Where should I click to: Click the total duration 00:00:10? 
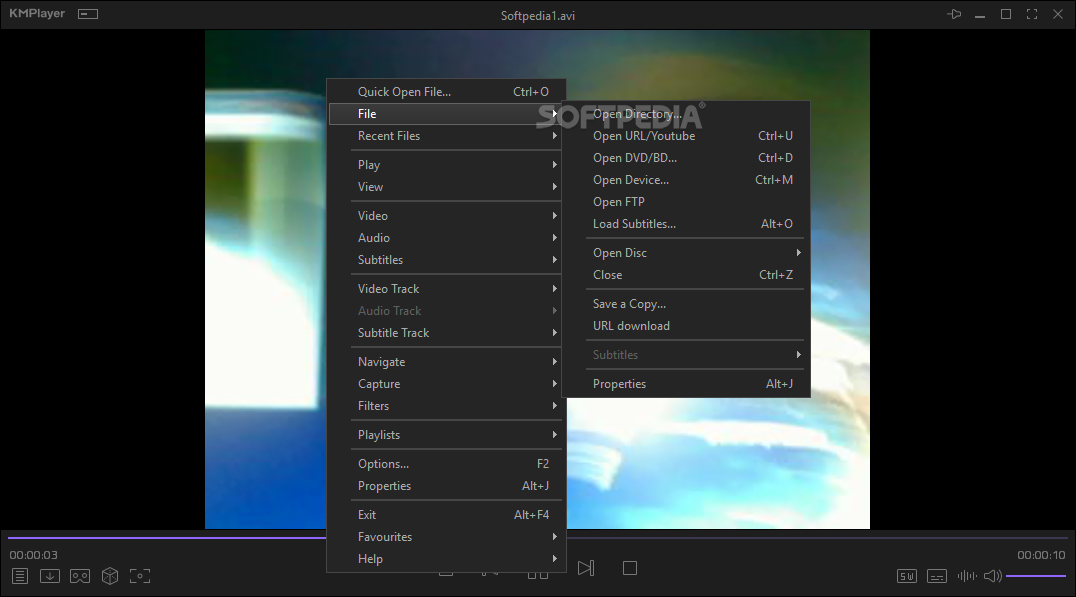(x=1041, y=555)
